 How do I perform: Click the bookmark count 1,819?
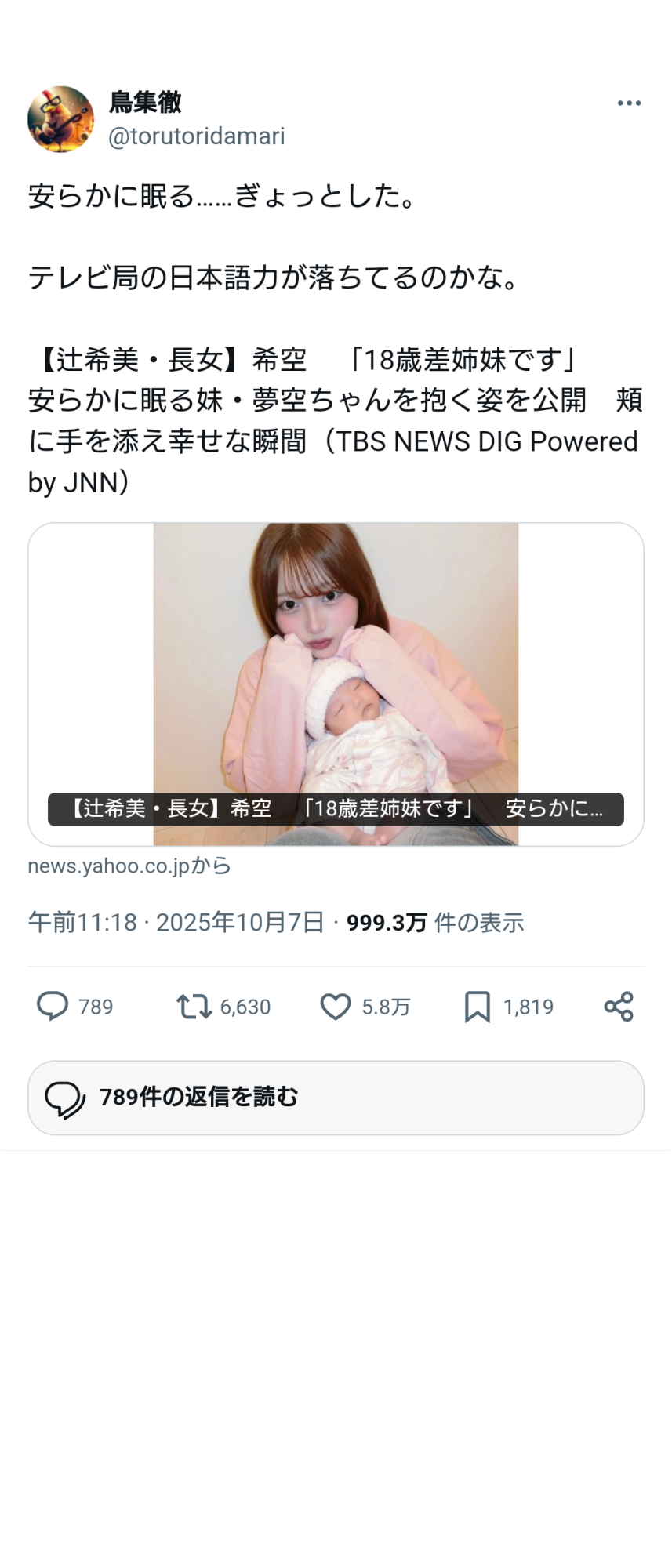(x=529, y=1007)
